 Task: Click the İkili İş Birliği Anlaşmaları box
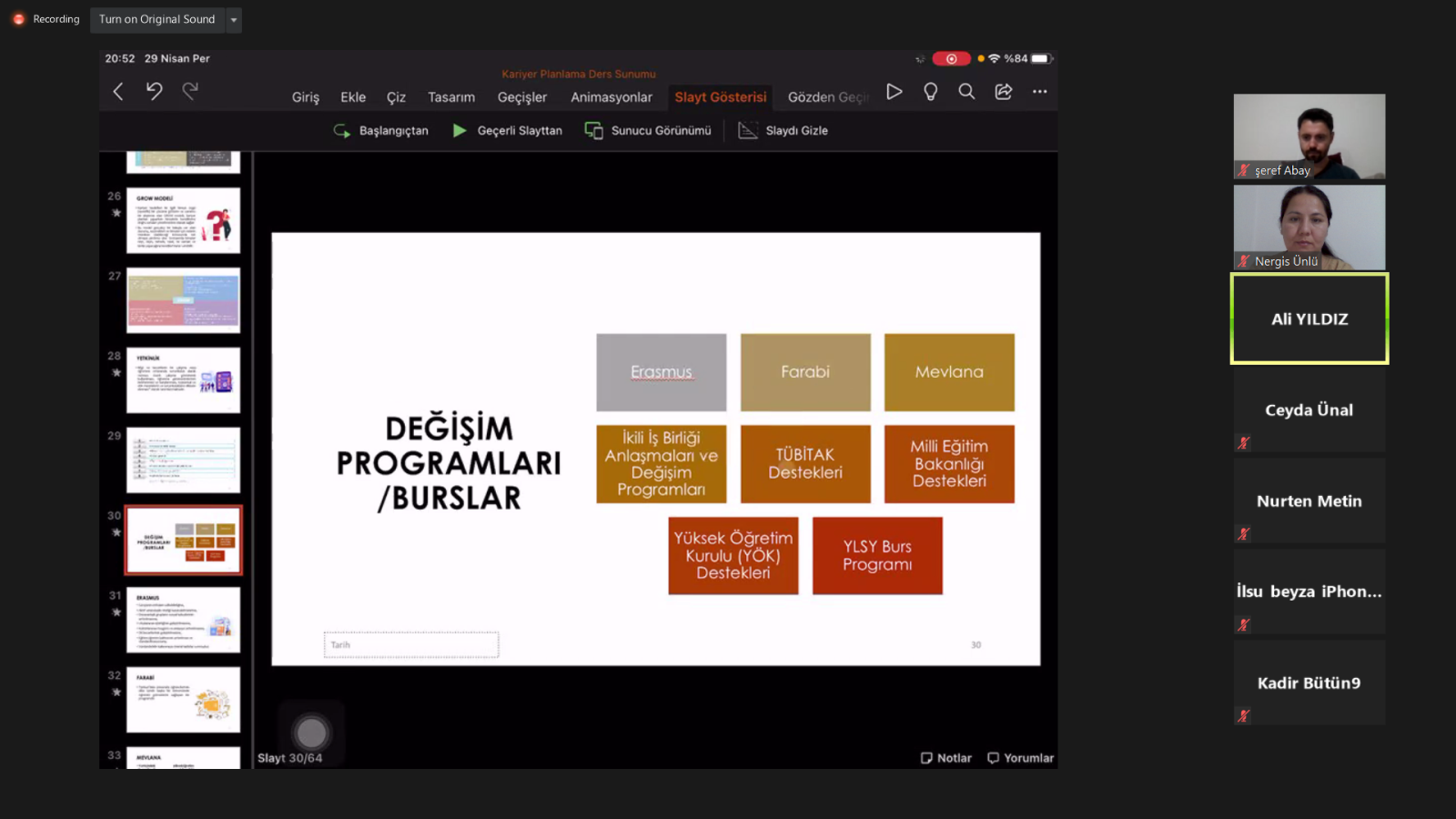tap(662, 464)
